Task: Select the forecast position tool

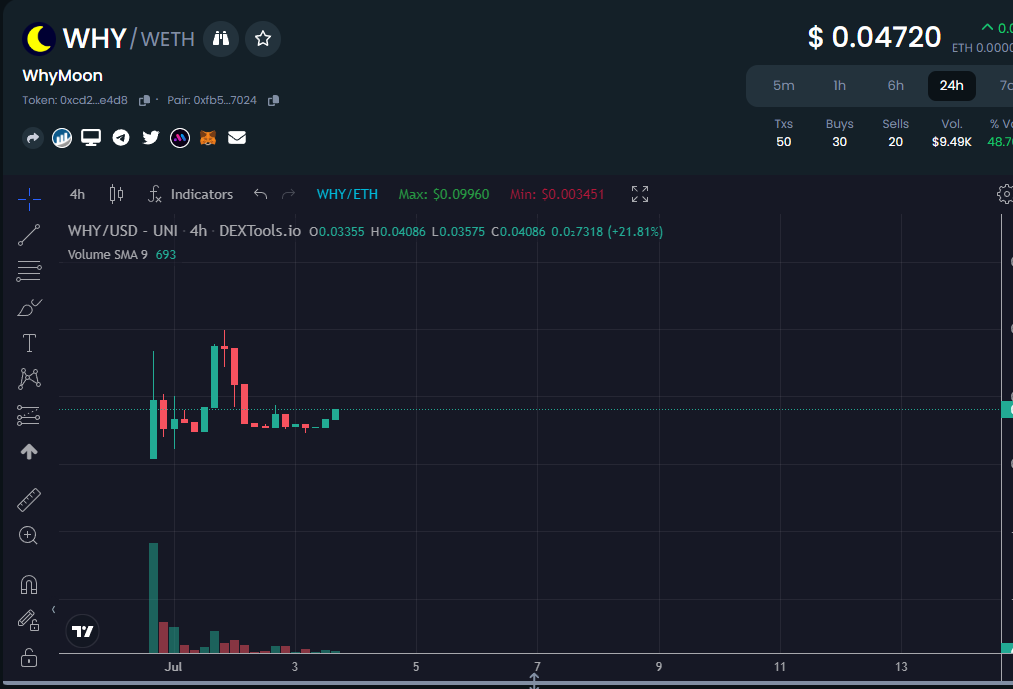Action: [x=28, y=416]
